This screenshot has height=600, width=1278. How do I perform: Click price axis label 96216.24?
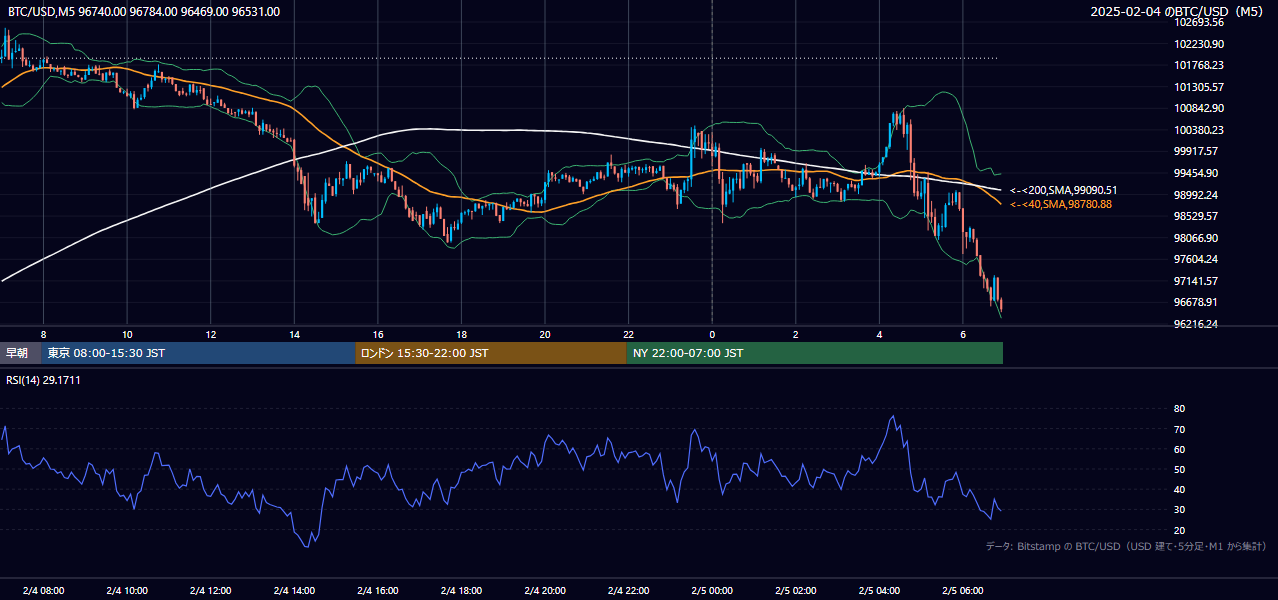pyautogui.click(x=1197, y=324)
